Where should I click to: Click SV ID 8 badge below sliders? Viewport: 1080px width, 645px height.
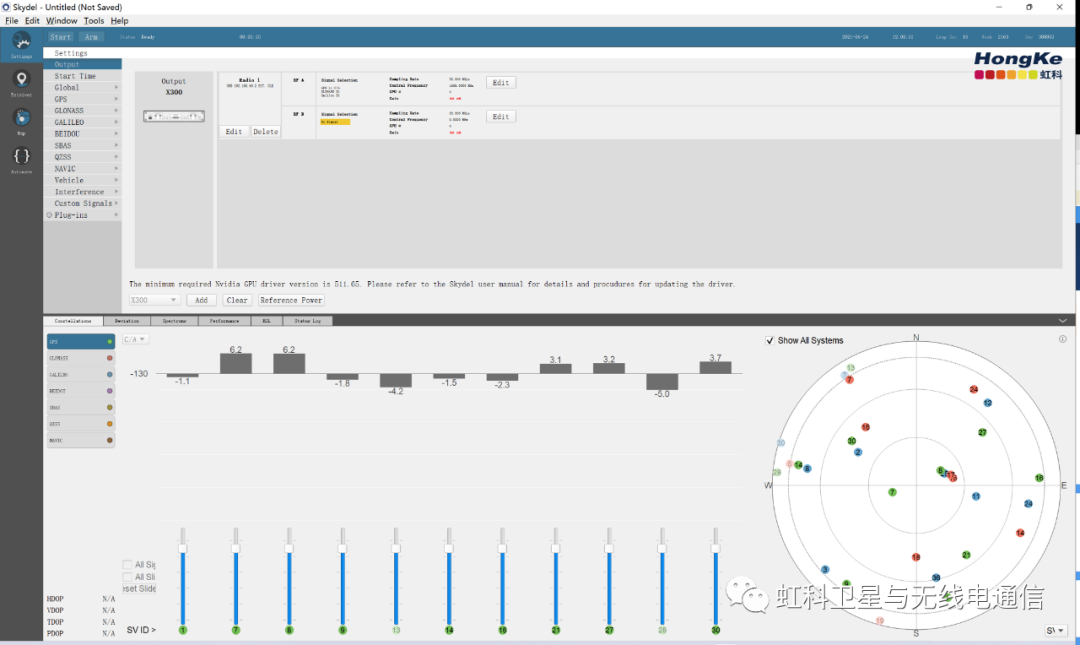pyautogui.click(x=289, y=630)
